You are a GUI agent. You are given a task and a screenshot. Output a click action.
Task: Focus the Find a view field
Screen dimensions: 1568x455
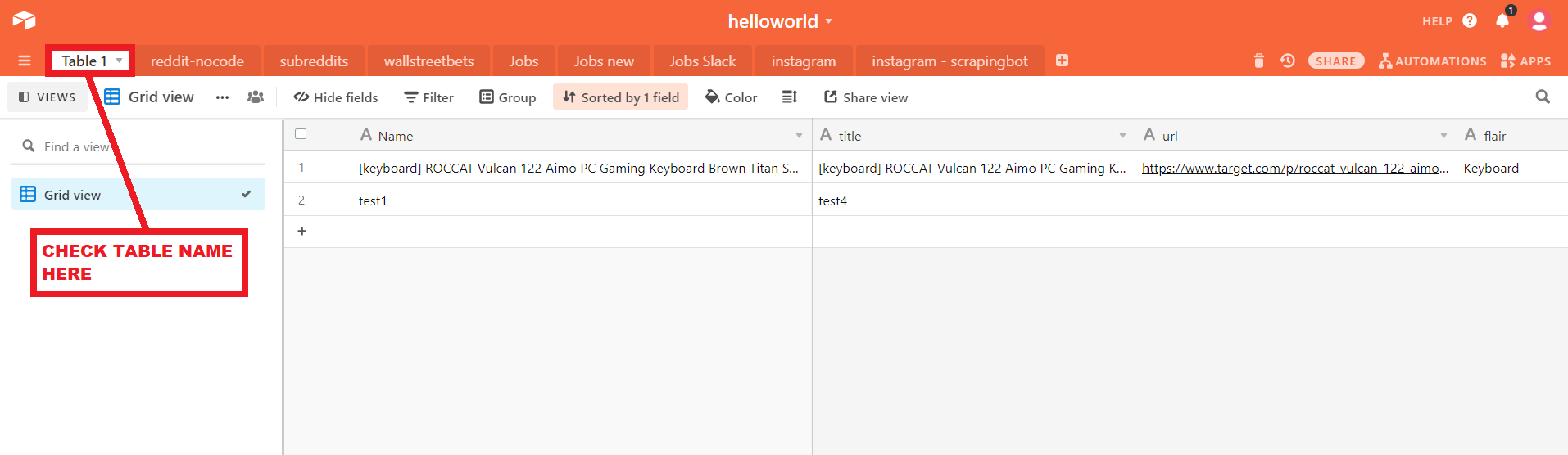click(138, 146)
